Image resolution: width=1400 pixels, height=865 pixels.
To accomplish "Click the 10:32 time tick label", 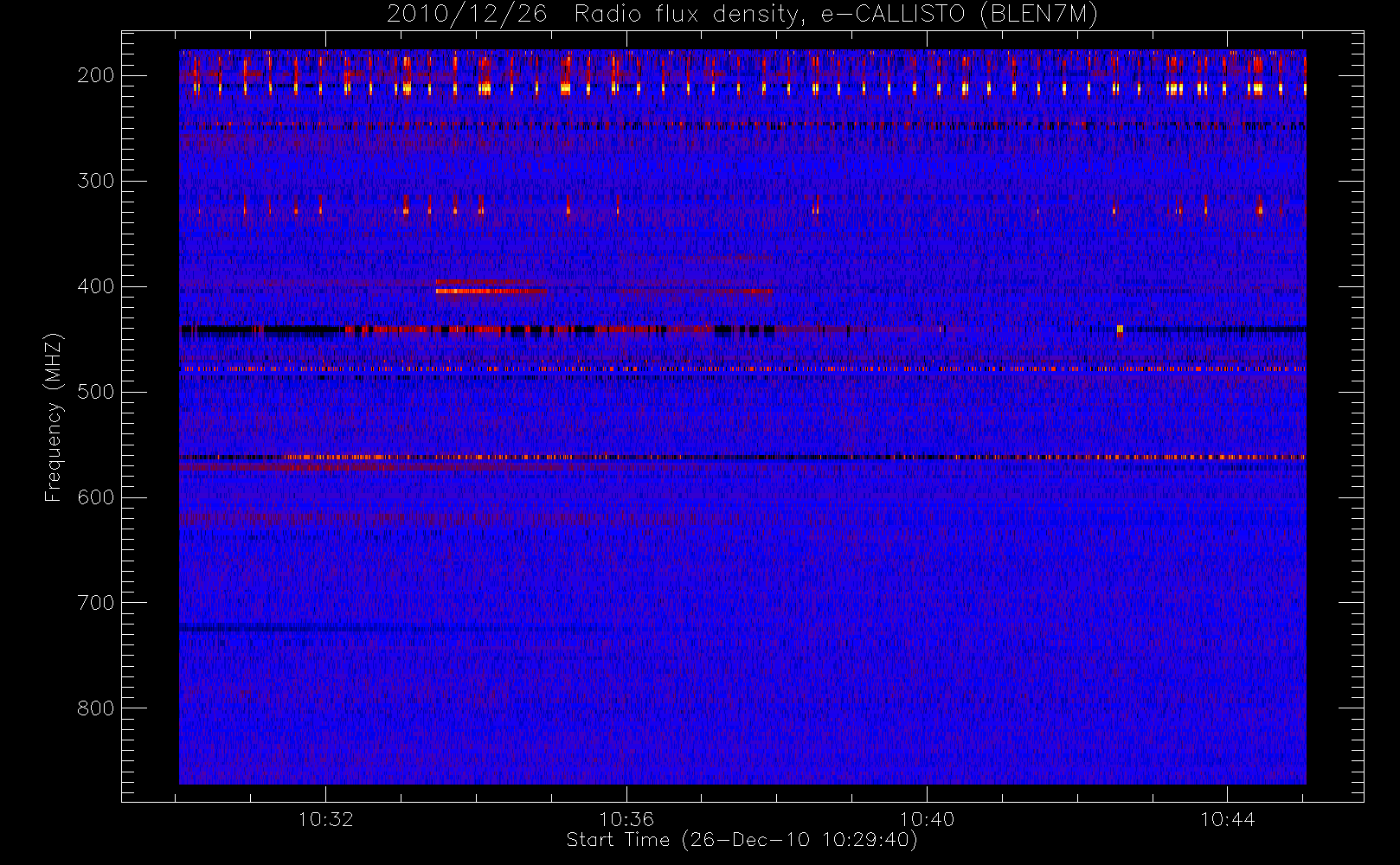I will coord(326,819).
